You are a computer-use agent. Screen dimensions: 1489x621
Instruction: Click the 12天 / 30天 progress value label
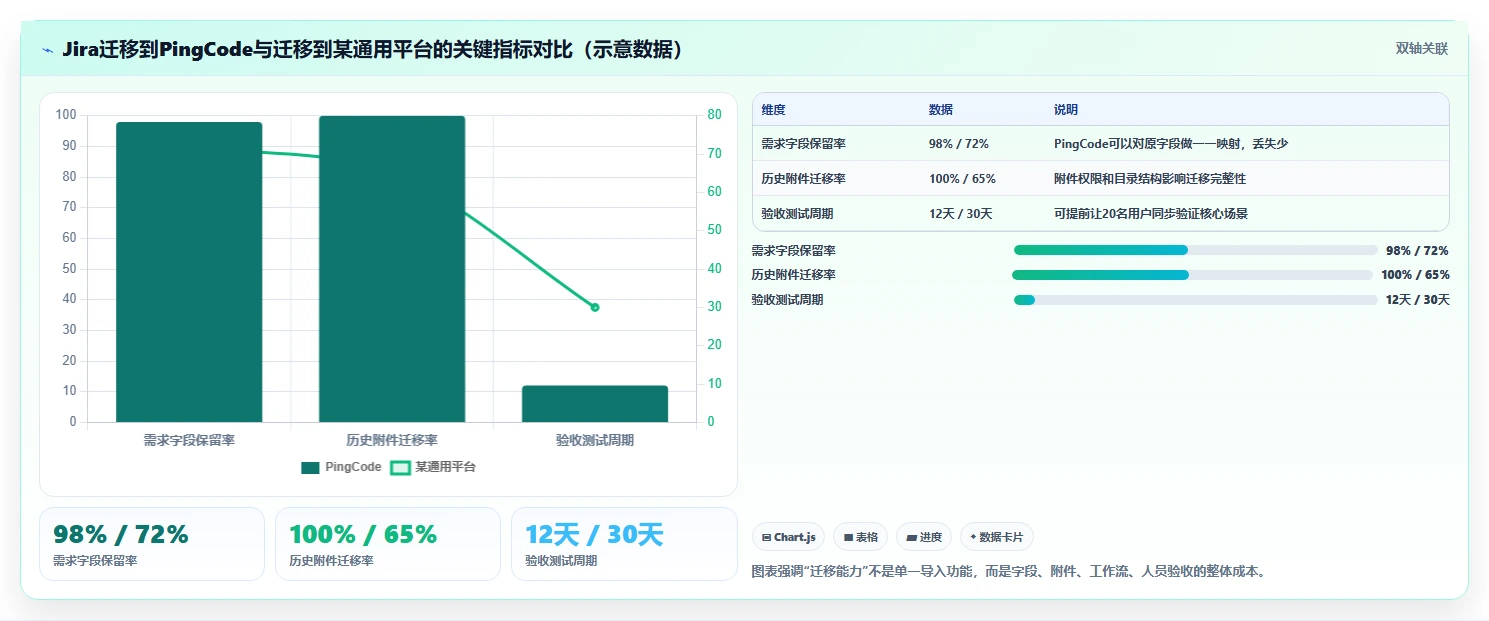pyautogui.click(x=1417, y=300)
